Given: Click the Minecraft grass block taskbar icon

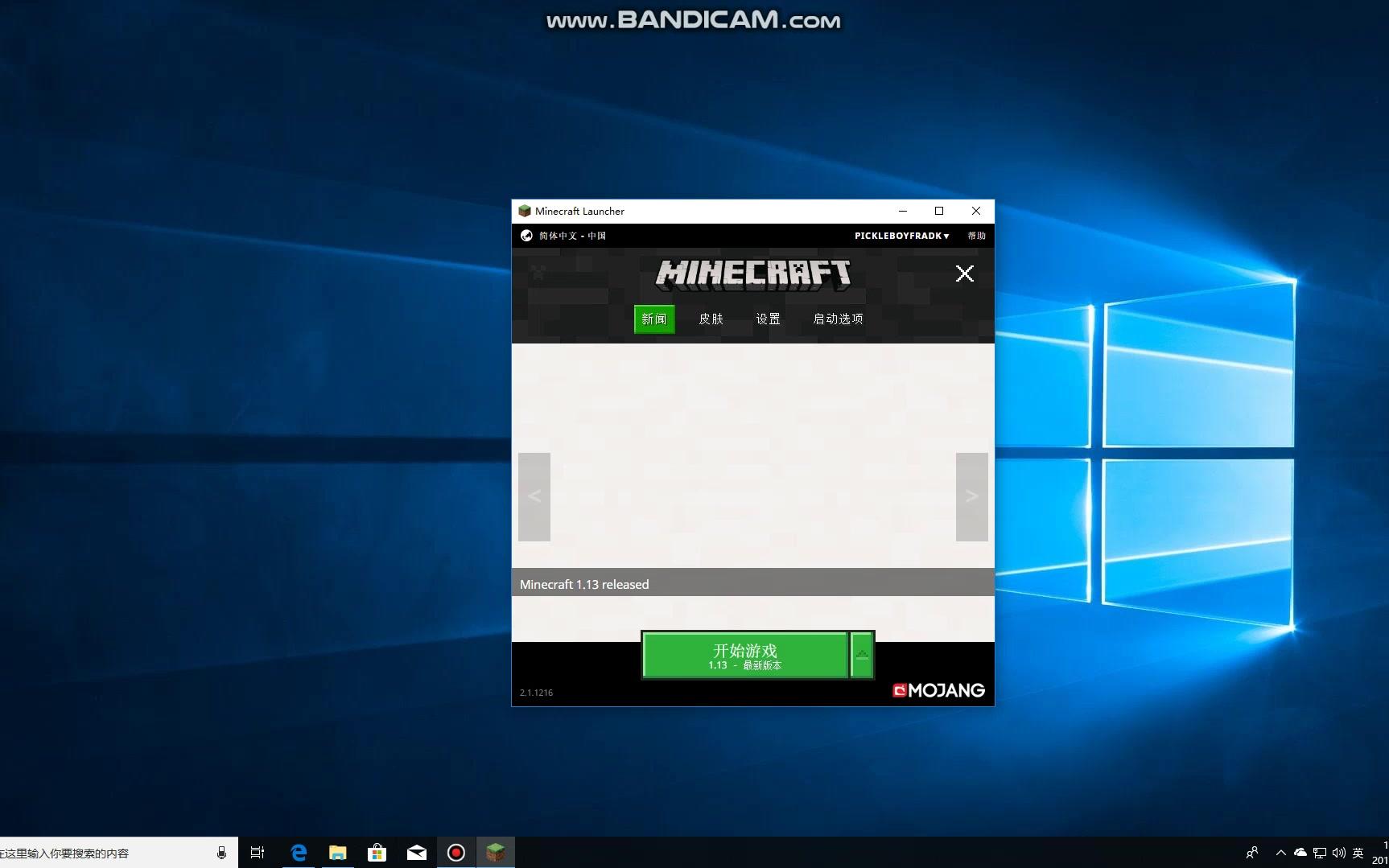Looking at the screenshot, I should 496,853.
